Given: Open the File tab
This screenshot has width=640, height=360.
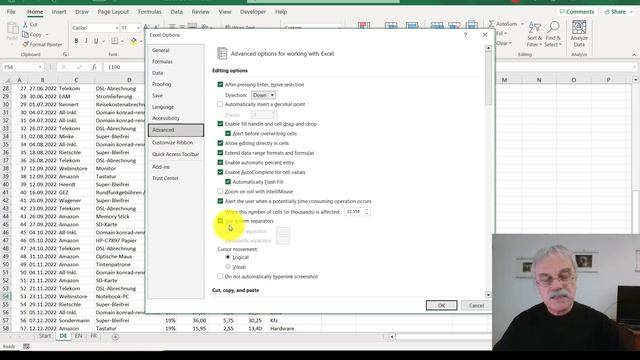Looking at the screenshot, I should (x=11, y=12).
